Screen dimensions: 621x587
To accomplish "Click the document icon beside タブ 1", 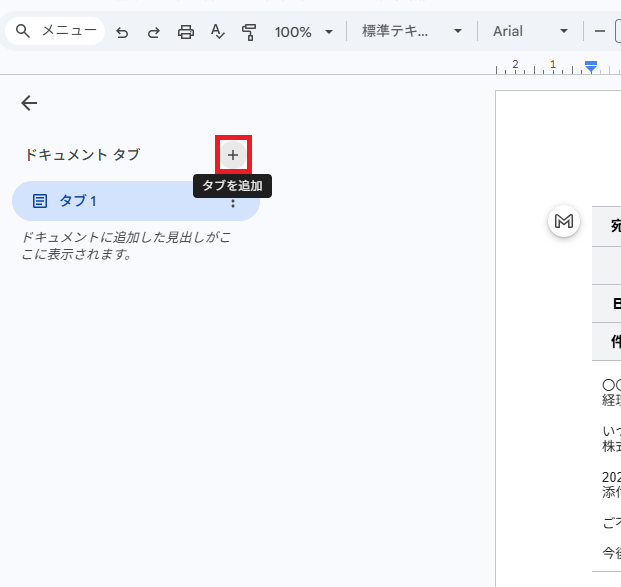I will (x=40, y=201).
